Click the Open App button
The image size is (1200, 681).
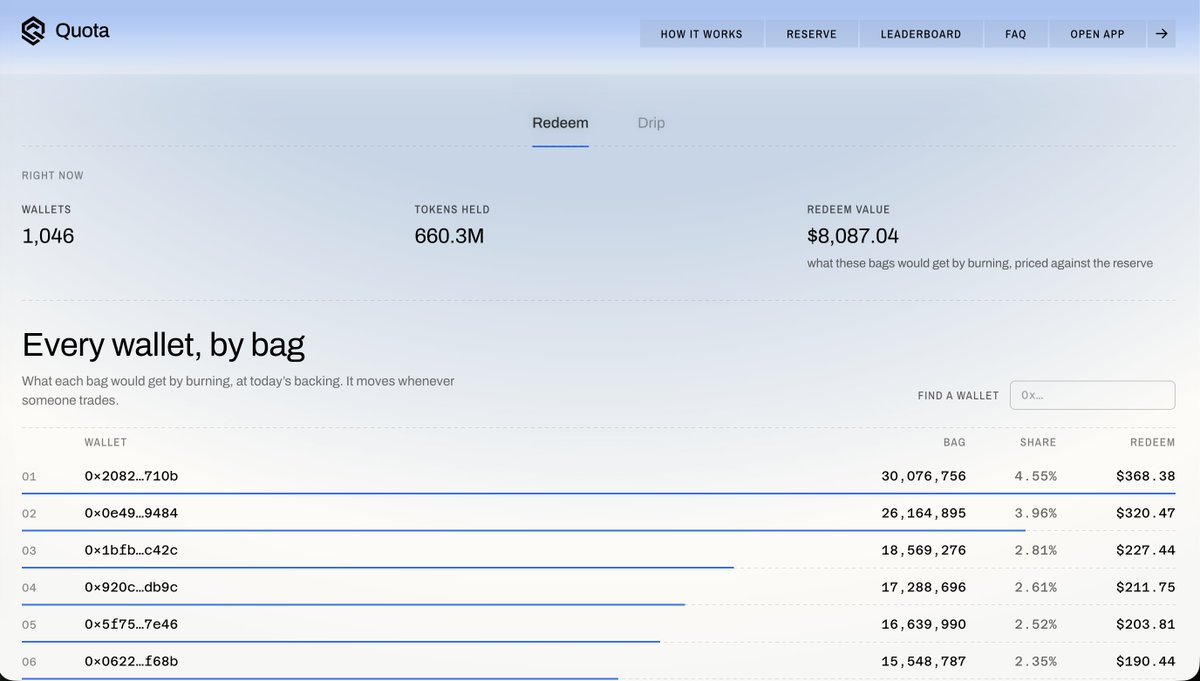1097,34
